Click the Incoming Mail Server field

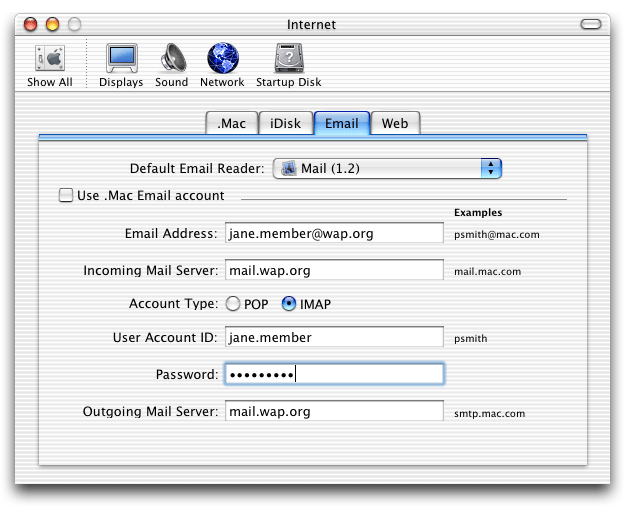334,270
